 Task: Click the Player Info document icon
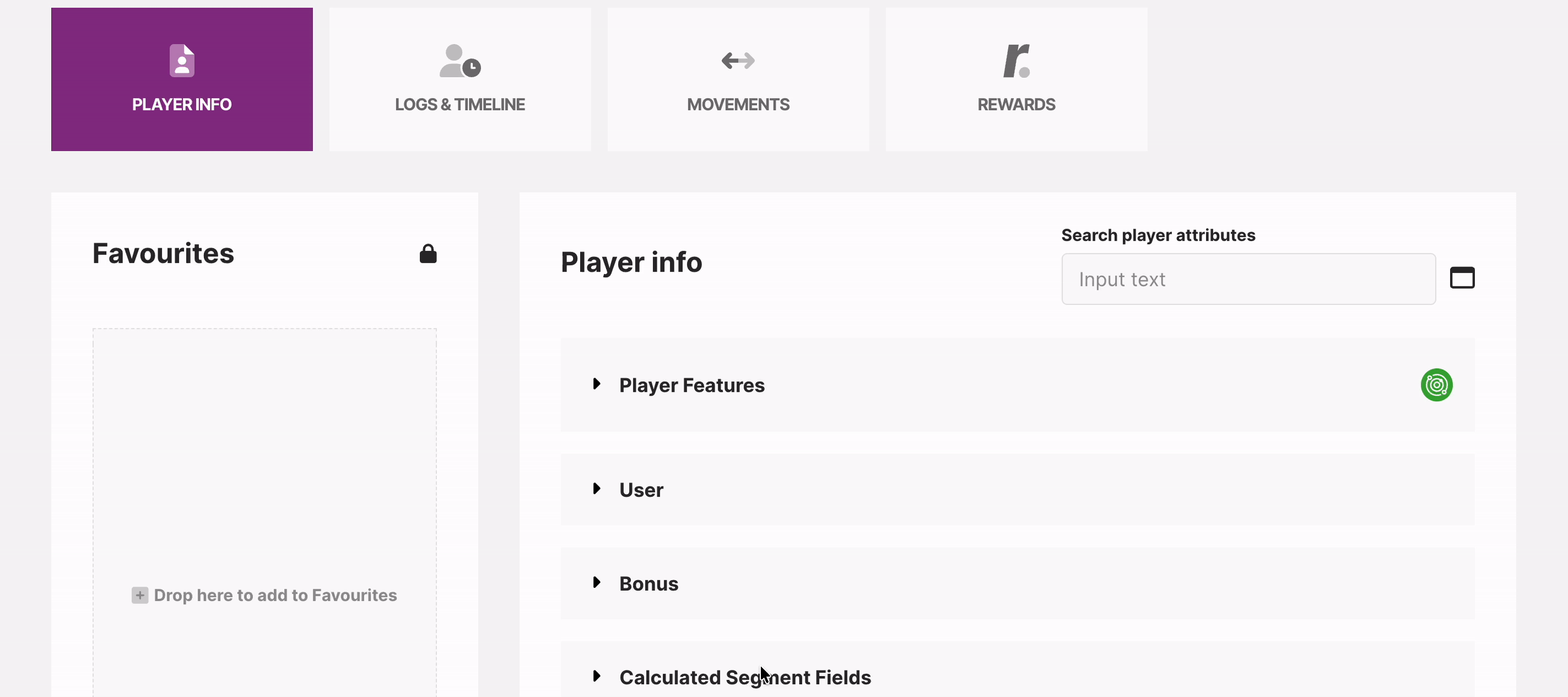(181, 60)
